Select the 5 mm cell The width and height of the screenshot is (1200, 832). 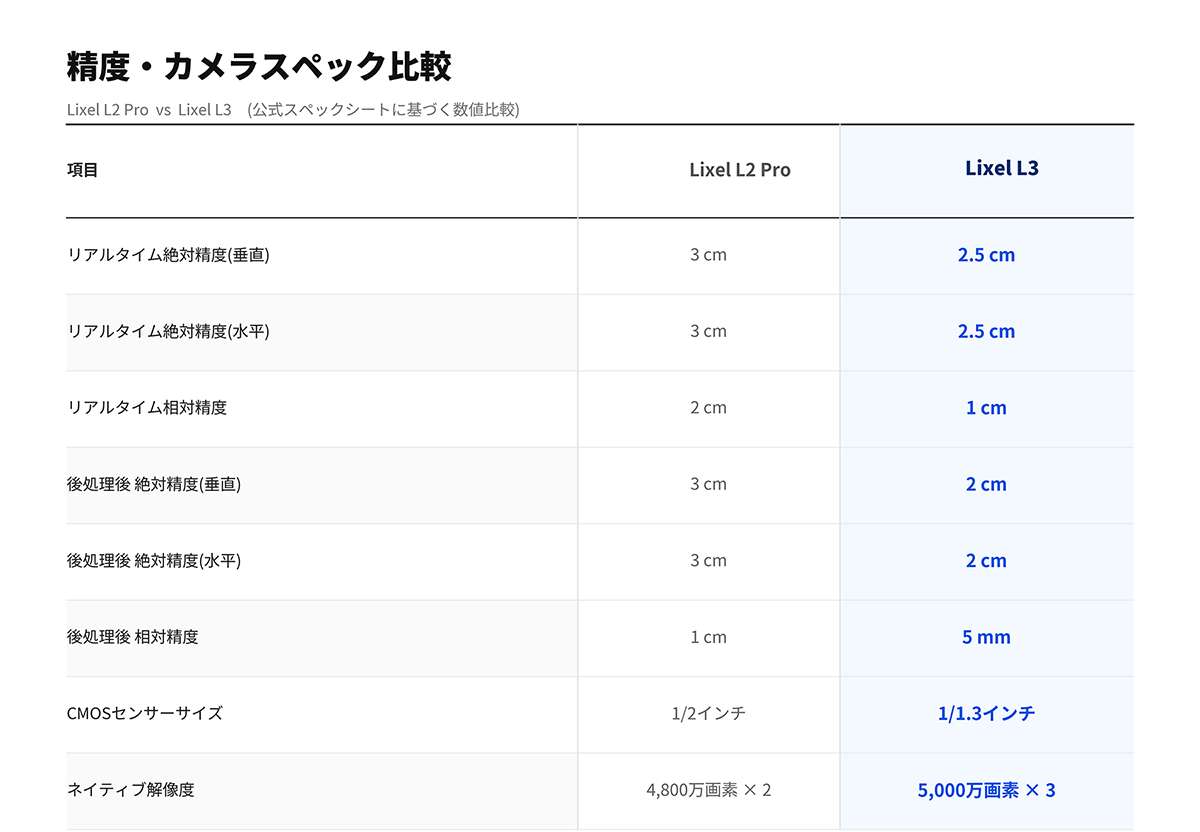click(x=986, y=637)
